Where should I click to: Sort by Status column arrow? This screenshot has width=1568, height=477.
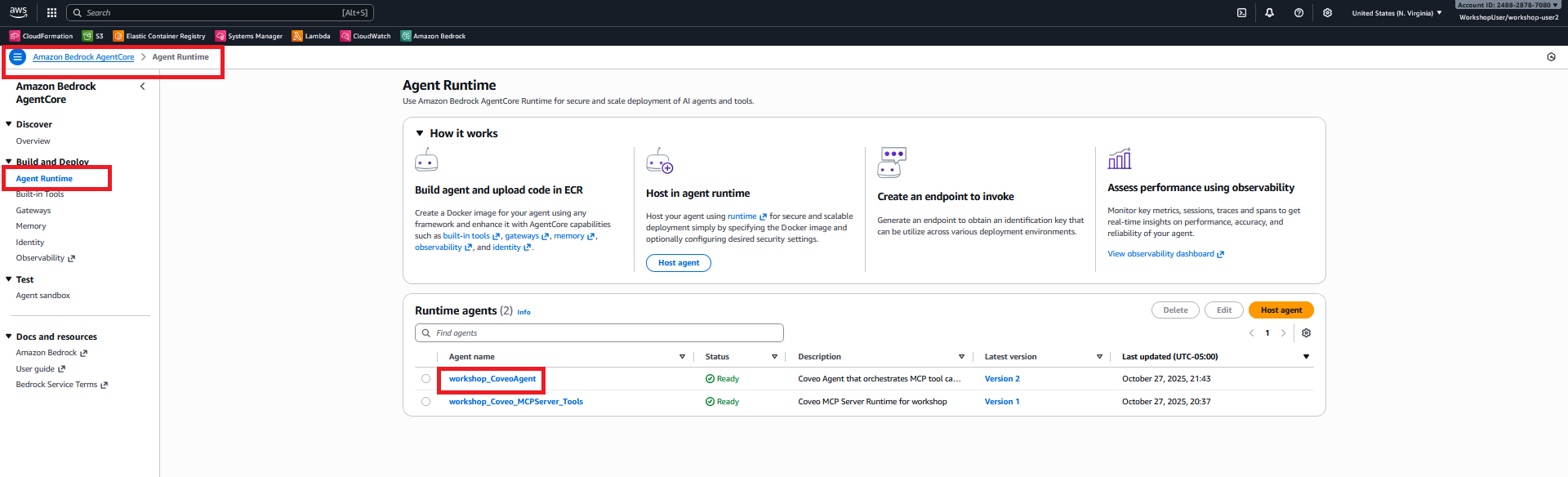point(774,357)
